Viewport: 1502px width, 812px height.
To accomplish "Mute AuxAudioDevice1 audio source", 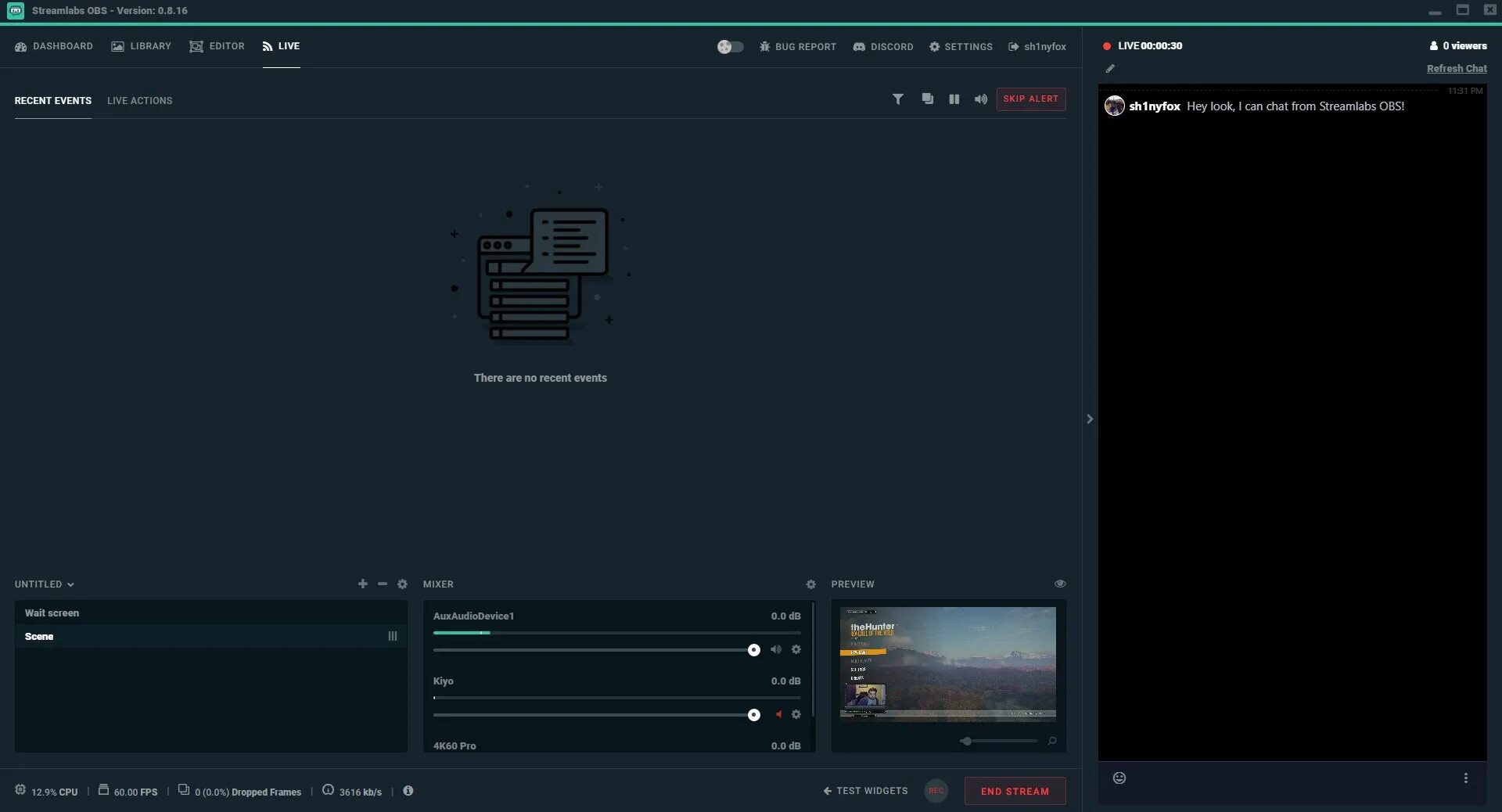I will click(776, 650).
